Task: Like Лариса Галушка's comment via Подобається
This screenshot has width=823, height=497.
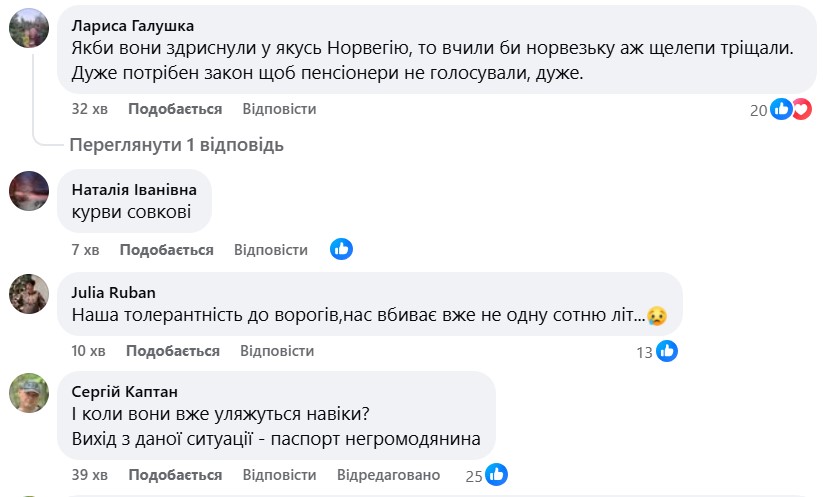Action: [161, 108]
